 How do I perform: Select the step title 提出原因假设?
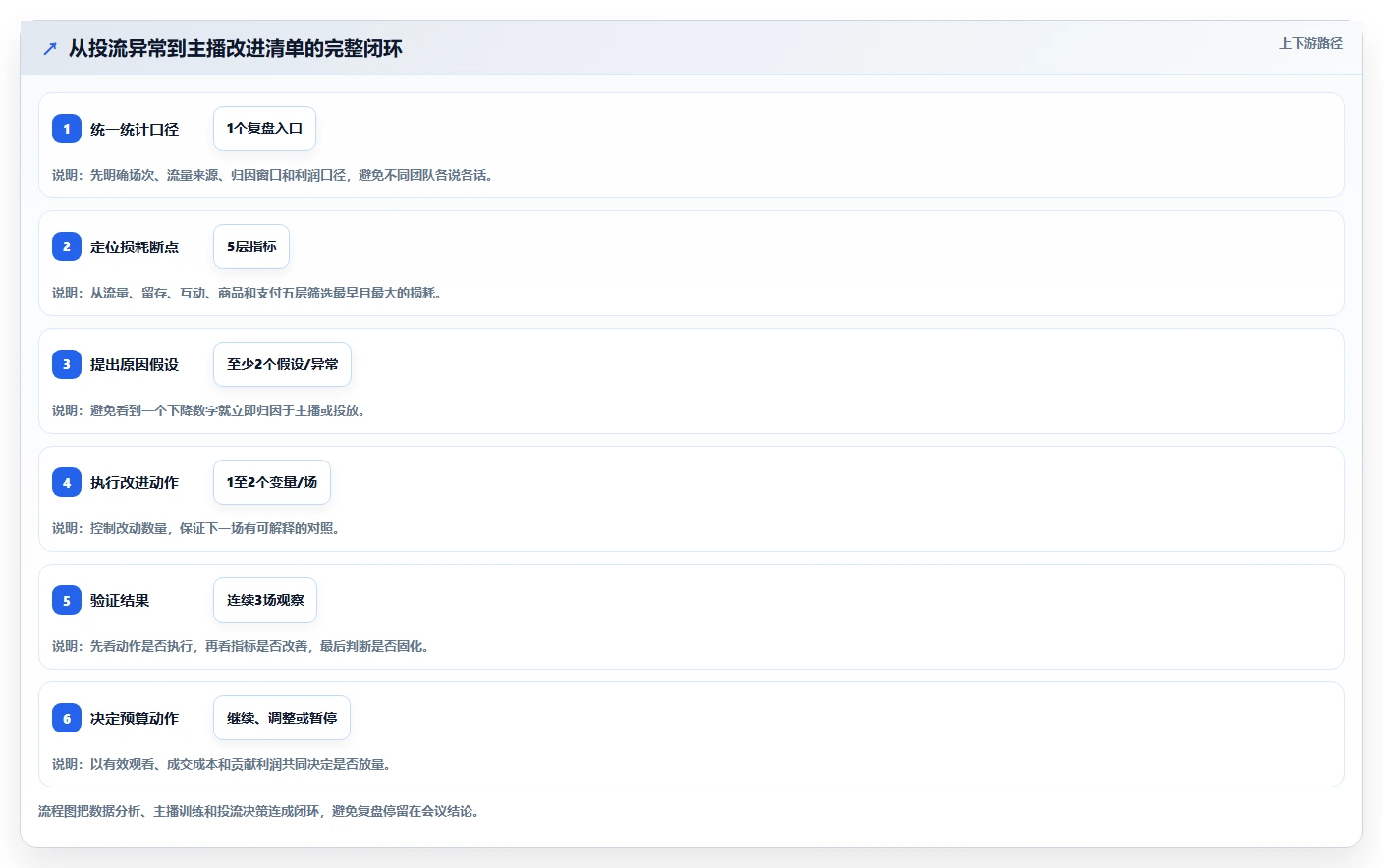[135, 364]
